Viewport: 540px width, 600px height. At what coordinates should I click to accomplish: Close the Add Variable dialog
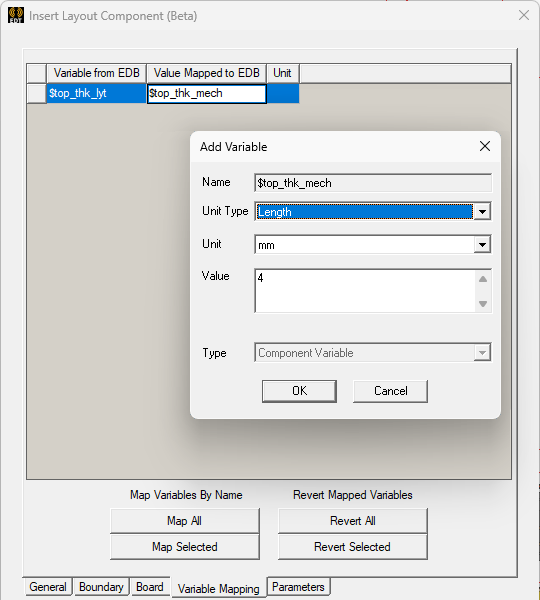point(485,146)
